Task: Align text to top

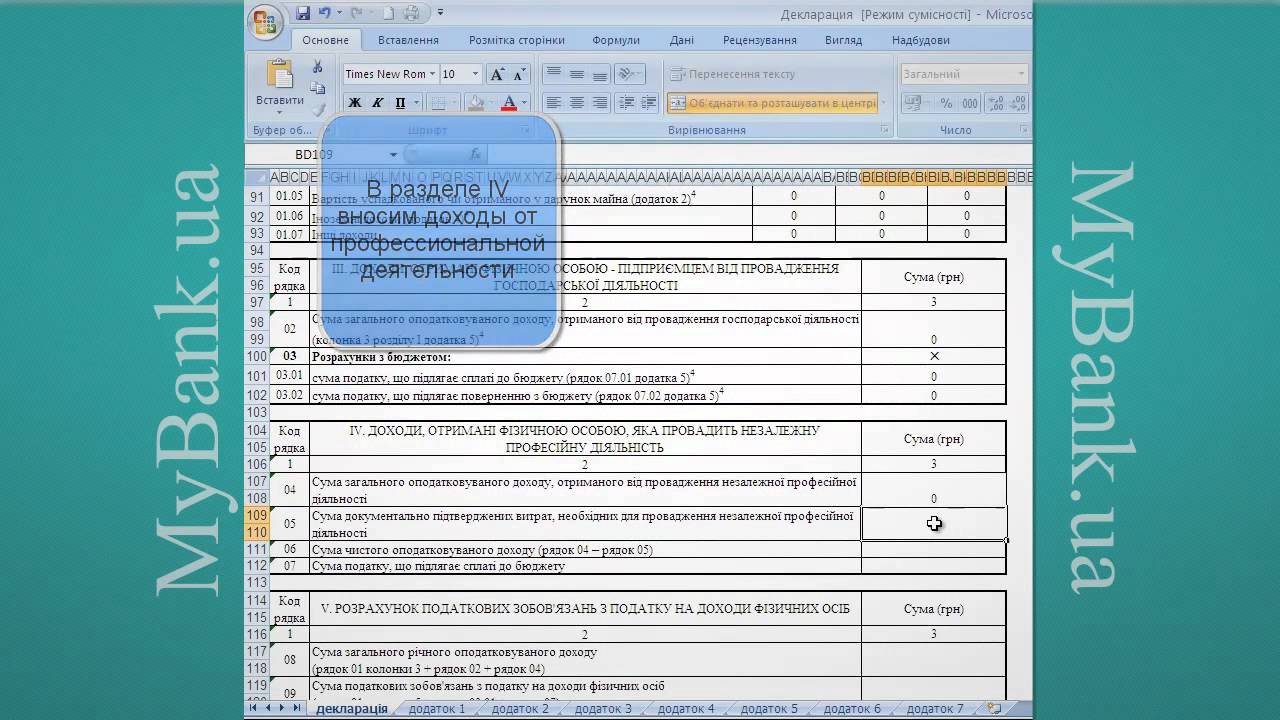Action: tap(553, 74)
